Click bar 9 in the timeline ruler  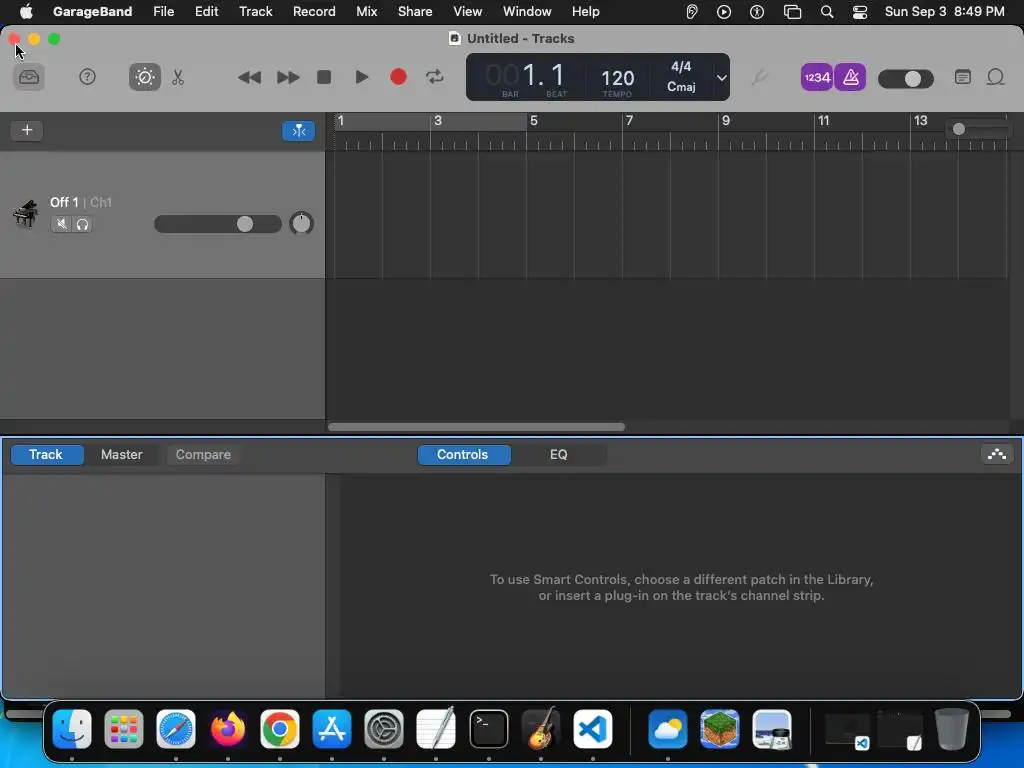(x=726, y=121)
